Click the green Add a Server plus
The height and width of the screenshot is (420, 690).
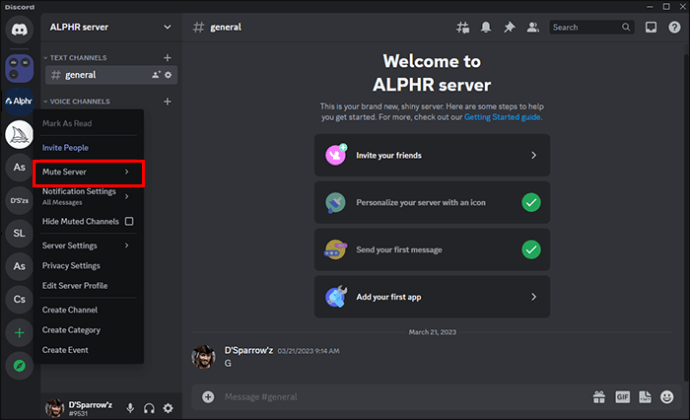tap(19, 333)
